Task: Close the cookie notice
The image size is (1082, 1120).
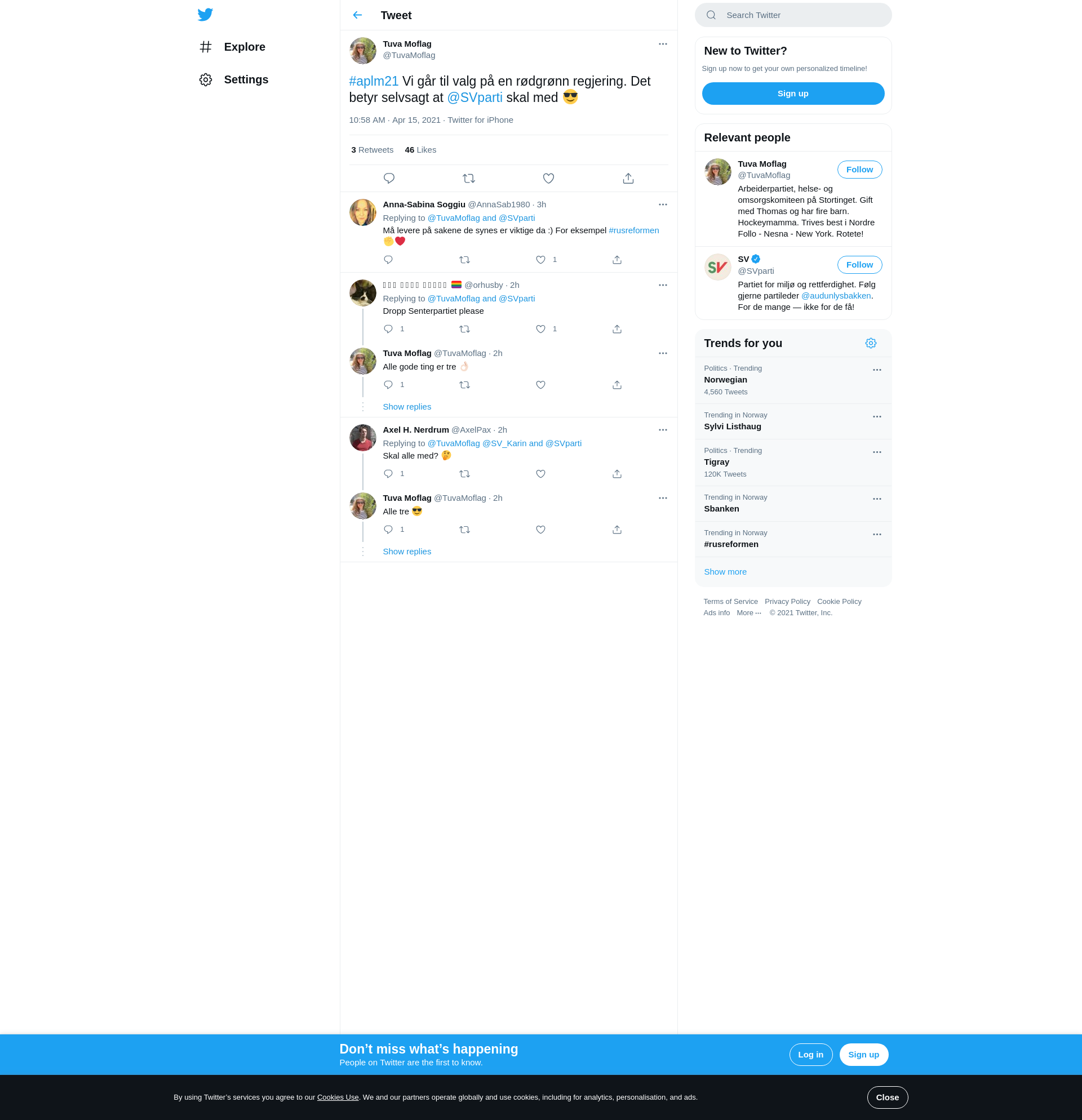Action: click(x=887, y=1097)
